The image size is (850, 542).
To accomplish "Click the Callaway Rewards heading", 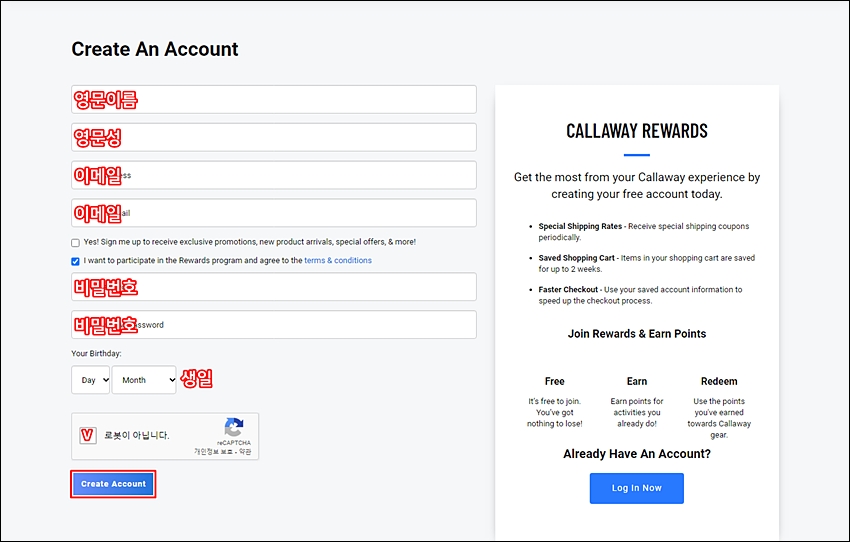I will (x=636, y=131).
